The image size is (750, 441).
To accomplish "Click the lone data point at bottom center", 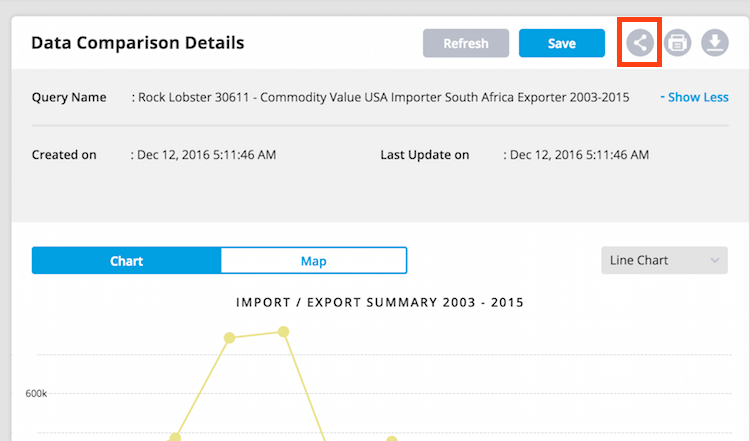I will 392,439.
